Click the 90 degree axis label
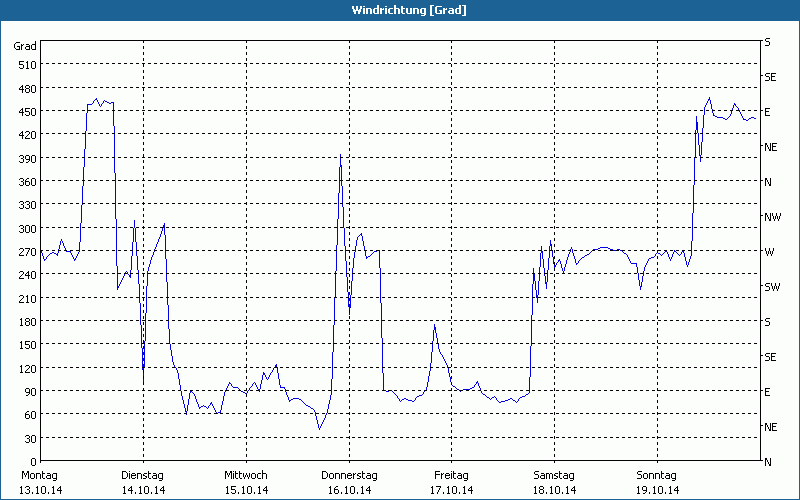 click(31, 392)
